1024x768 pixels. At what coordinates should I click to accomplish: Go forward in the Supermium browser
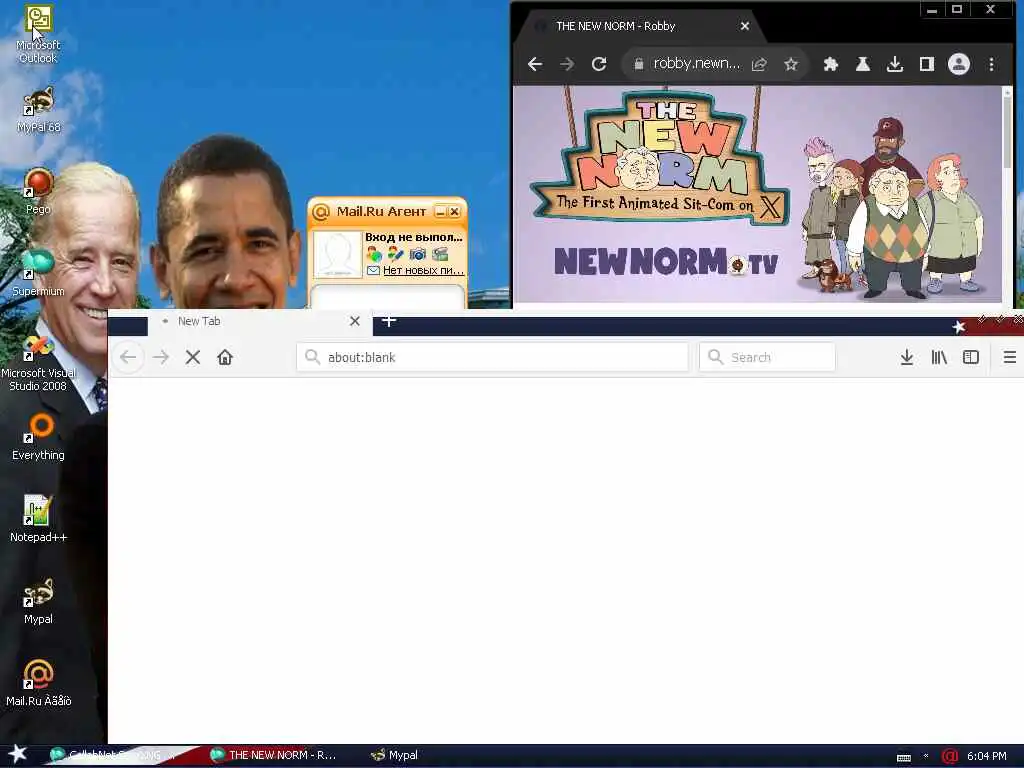pyautogui.click(x=567, y=64)
